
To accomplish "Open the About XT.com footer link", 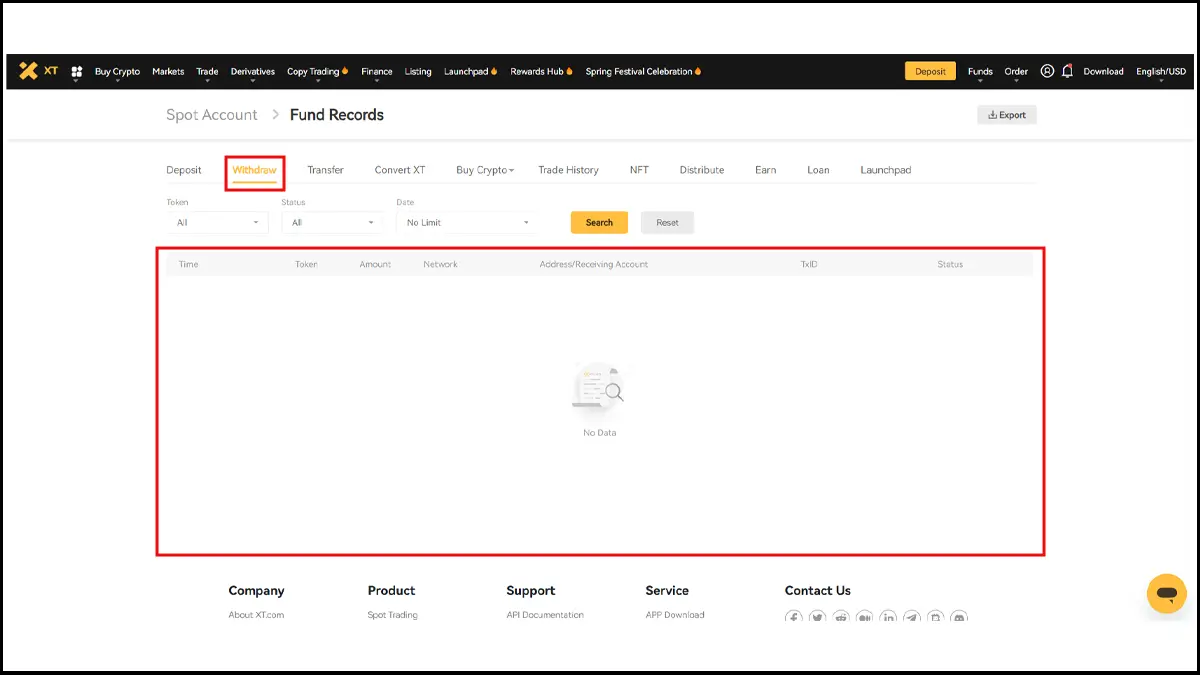I will [256, 615].
